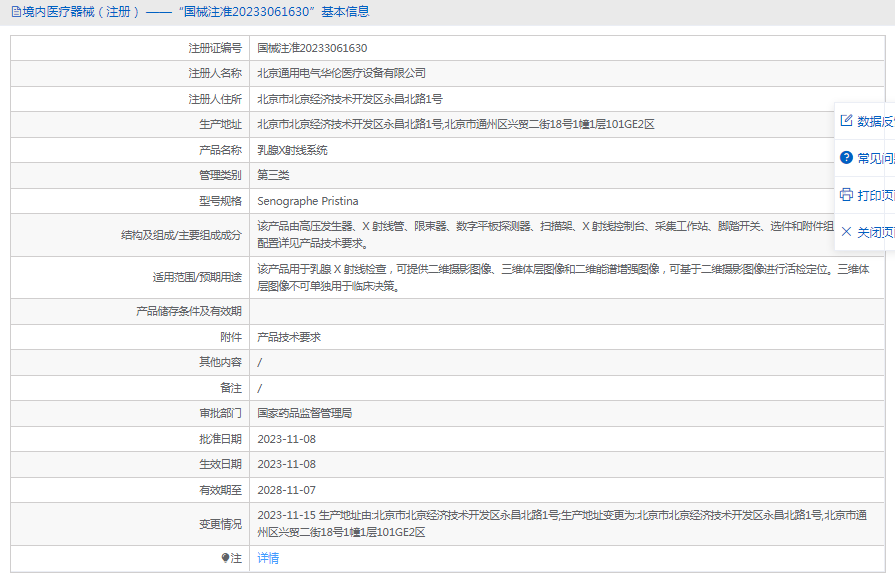Select expiry date 2028-11-07
Viewport: 895px width, 579px height.
click(x=287, y=490)
